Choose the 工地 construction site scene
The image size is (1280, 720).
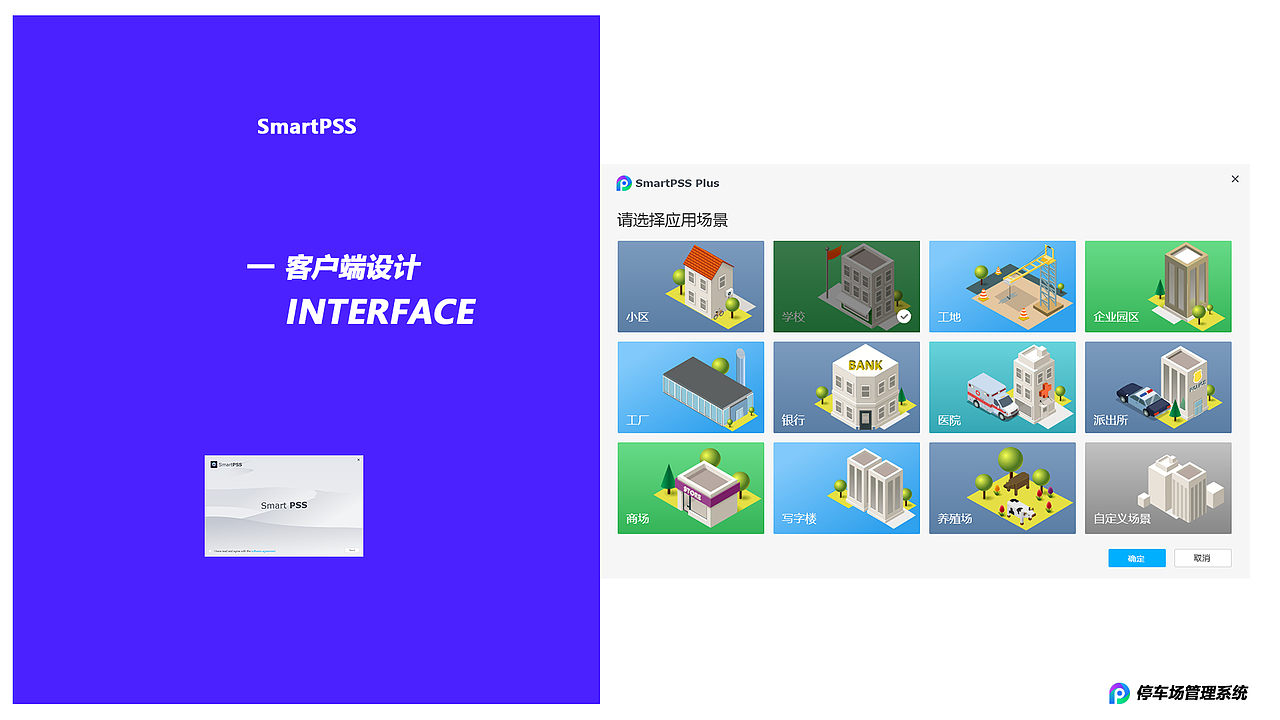(x=1002, y=286)
